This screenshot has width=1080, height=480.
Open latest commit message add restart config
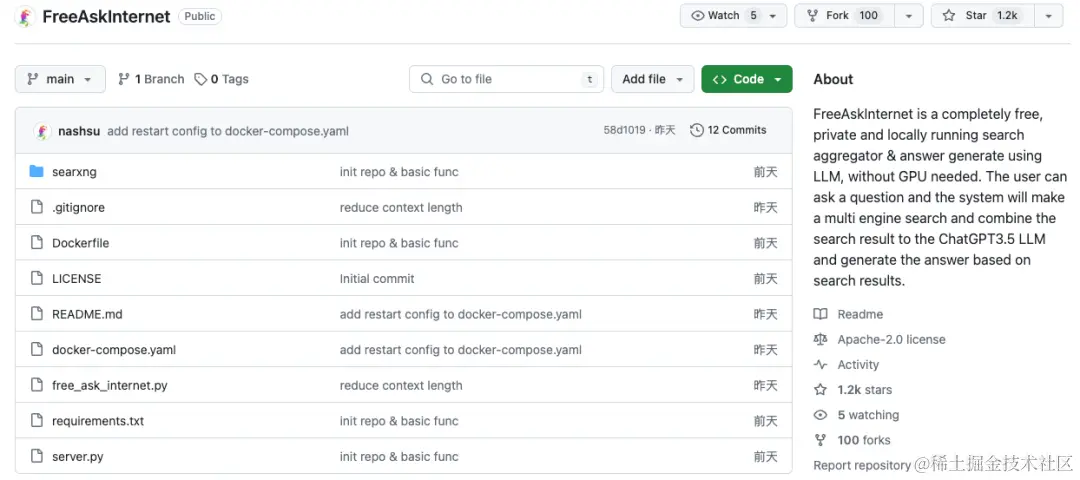pos(228,131)
